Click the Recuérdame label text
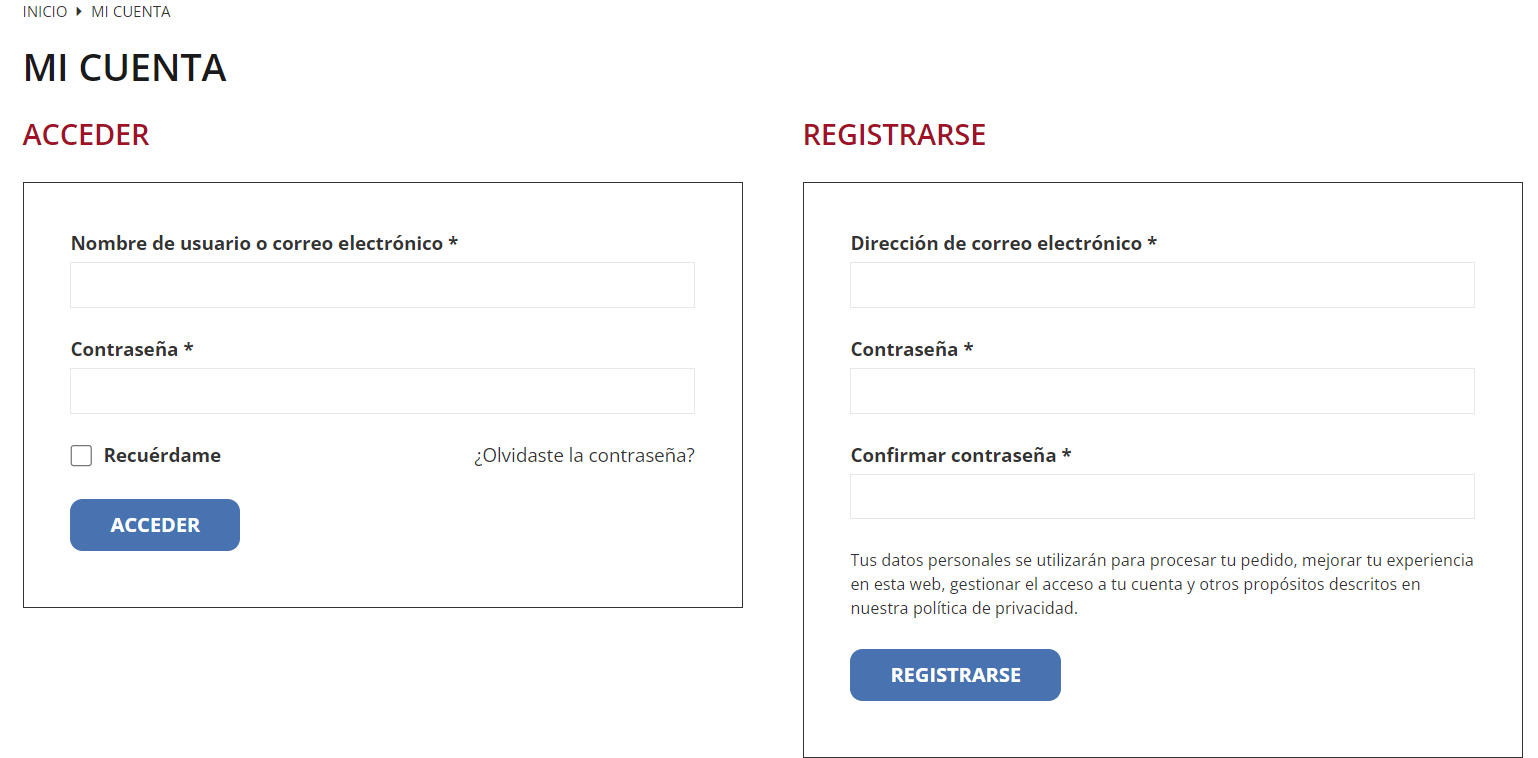The image size is (1538, 758). 162,456
